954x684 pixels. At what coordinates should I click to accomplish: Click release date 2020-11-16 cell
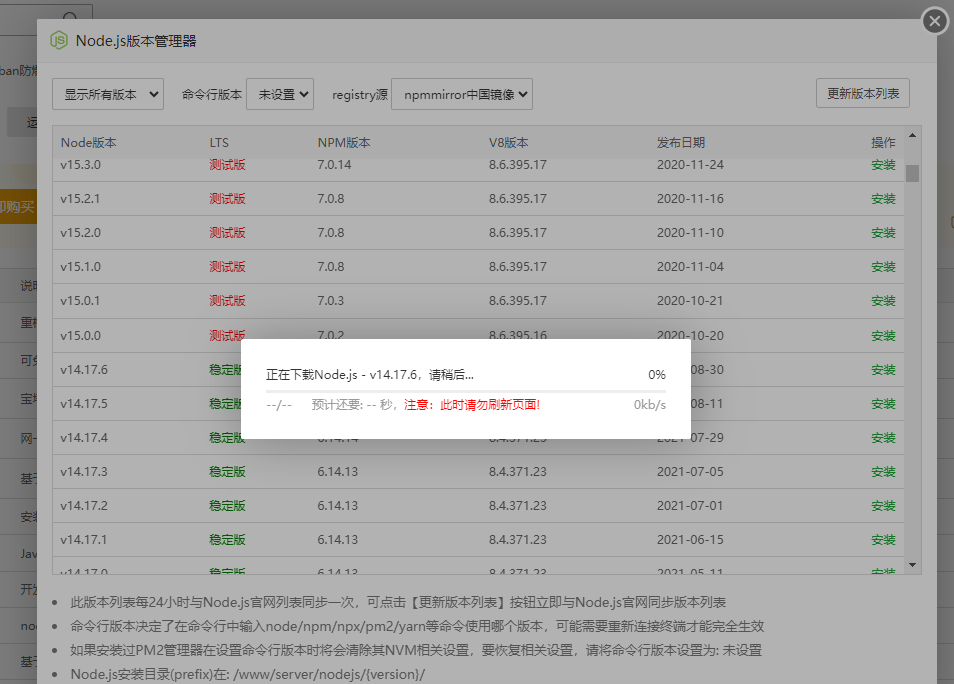click(690, 199)
